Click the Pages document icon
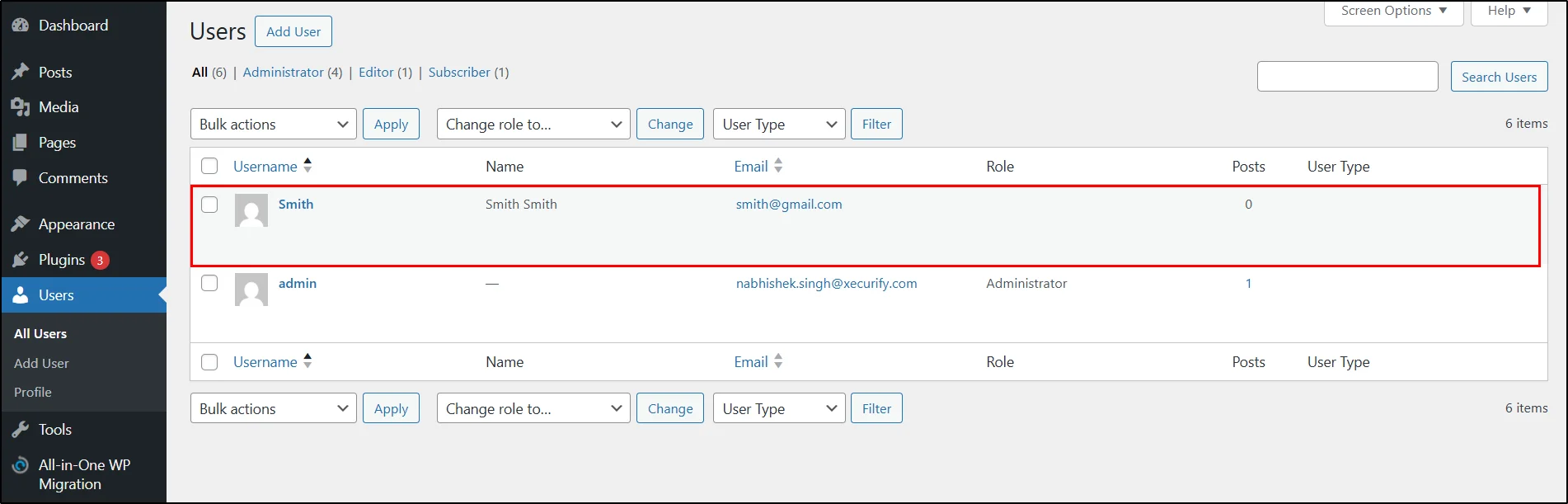 coord(21,143)
